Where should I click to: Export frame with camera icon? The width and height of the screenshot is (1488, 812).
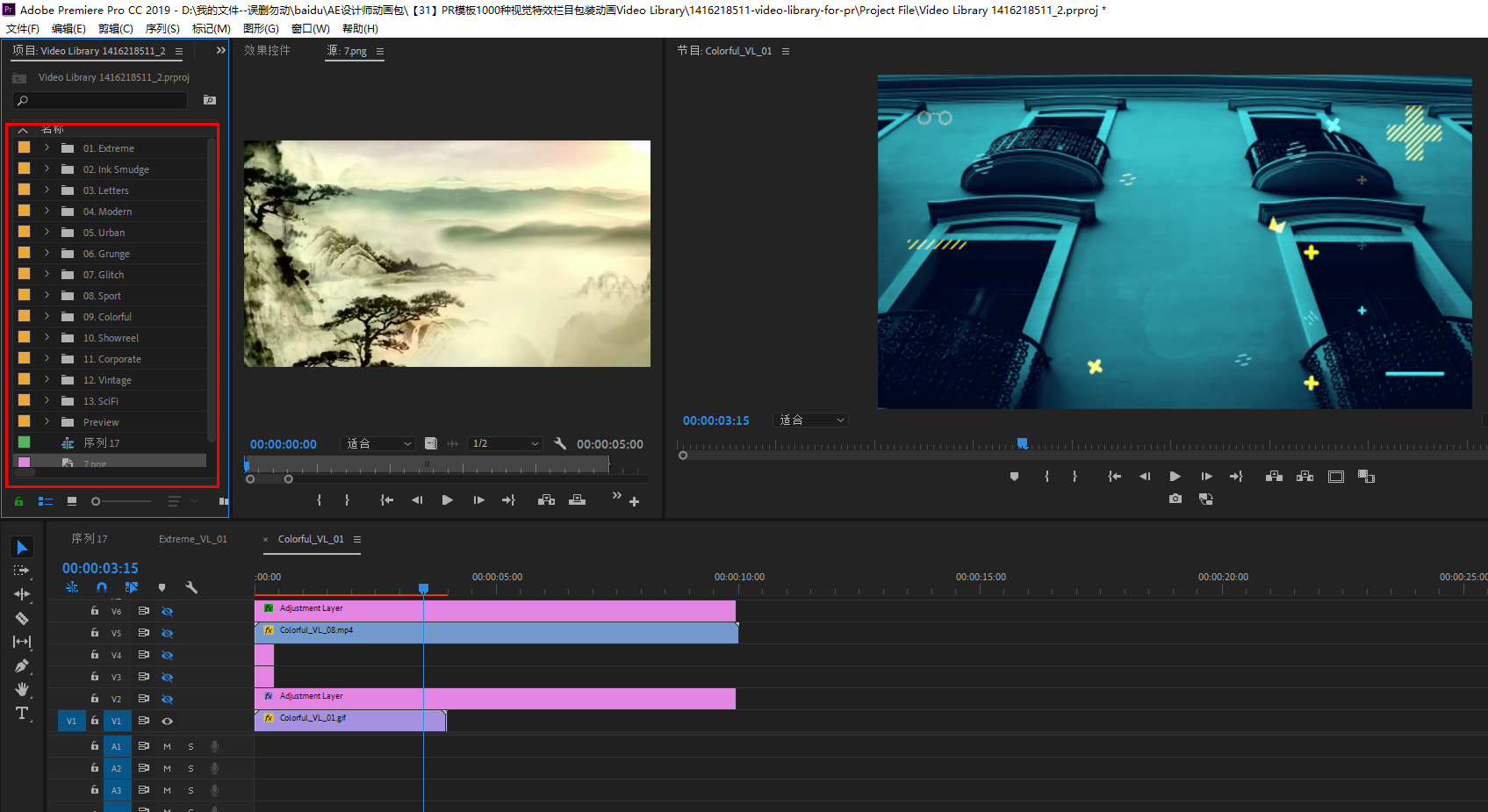pos(1175,499)
